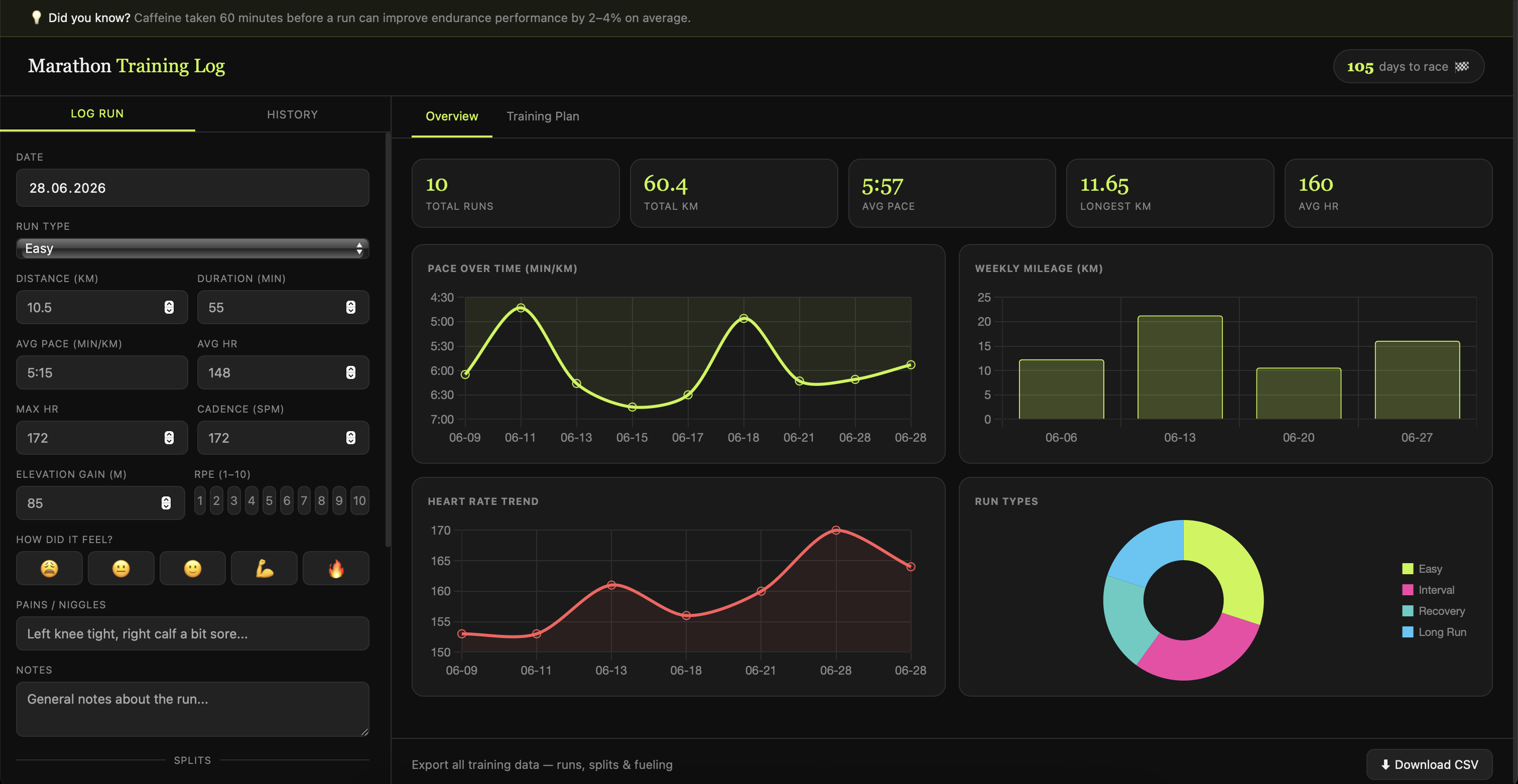Focus the Duration (min) field
The width and height of the screenshot is (1518, 784).
click(x=284, y=308)
